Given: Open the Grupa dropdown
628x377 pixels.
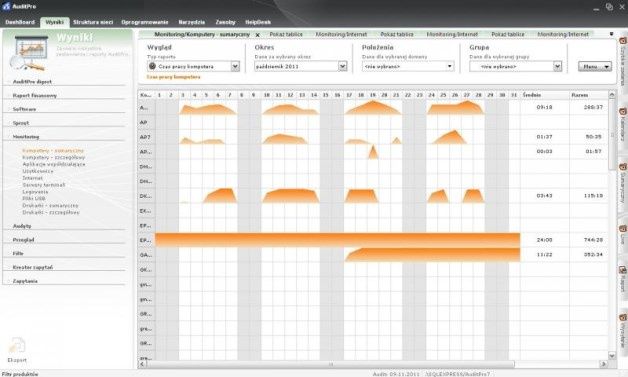Looking at the screenshot, I should (558, 66).
